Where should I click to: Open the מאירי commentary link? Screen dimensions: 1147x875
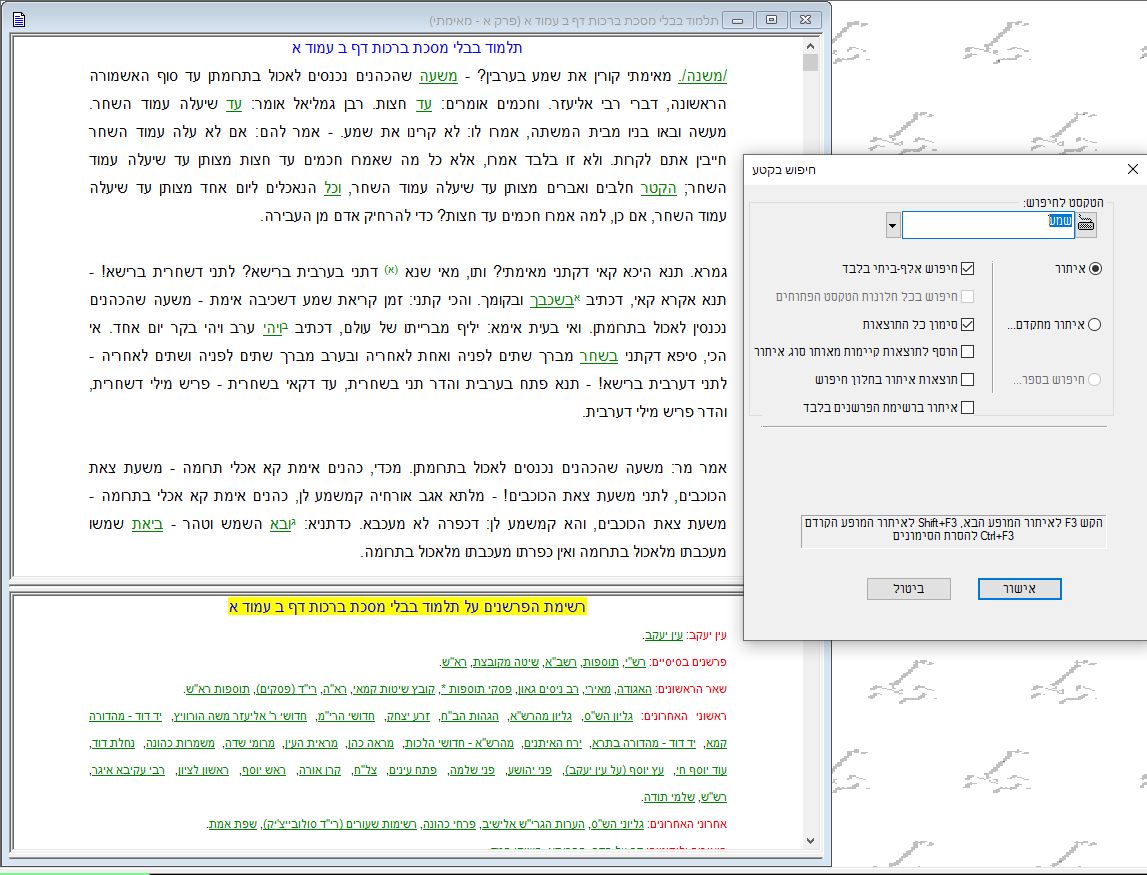coord(597,689)
